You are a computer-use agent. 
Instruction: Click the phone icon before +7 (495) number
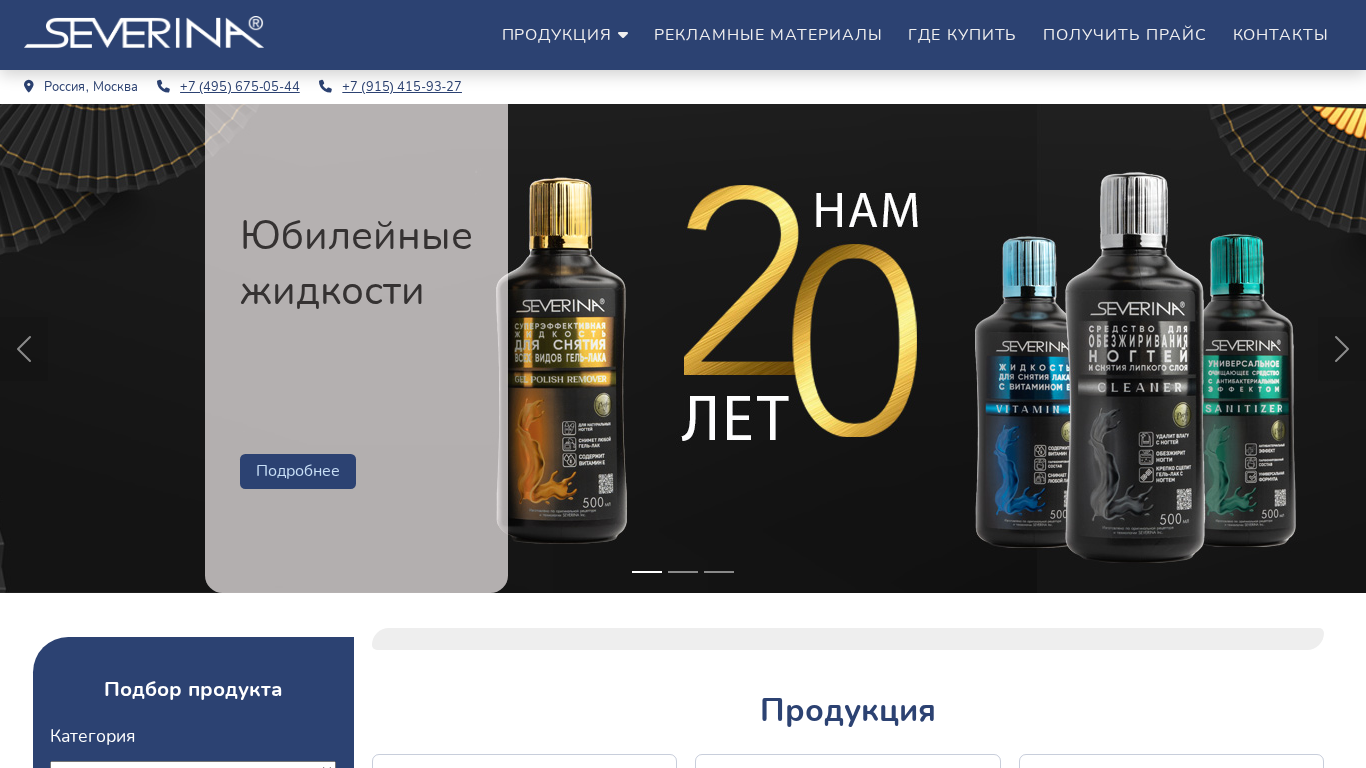(163, 87)
